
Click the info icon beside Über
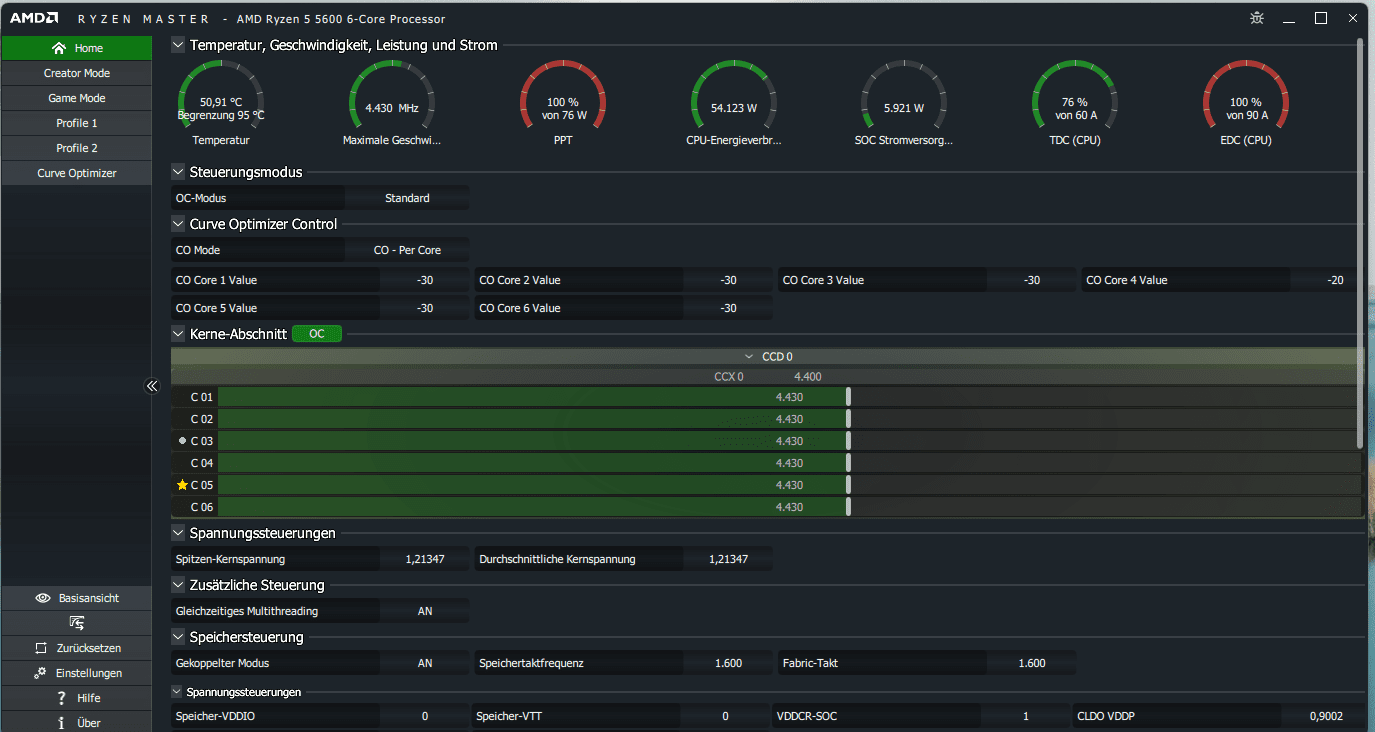pyautogui.click(x=62, y=723)
